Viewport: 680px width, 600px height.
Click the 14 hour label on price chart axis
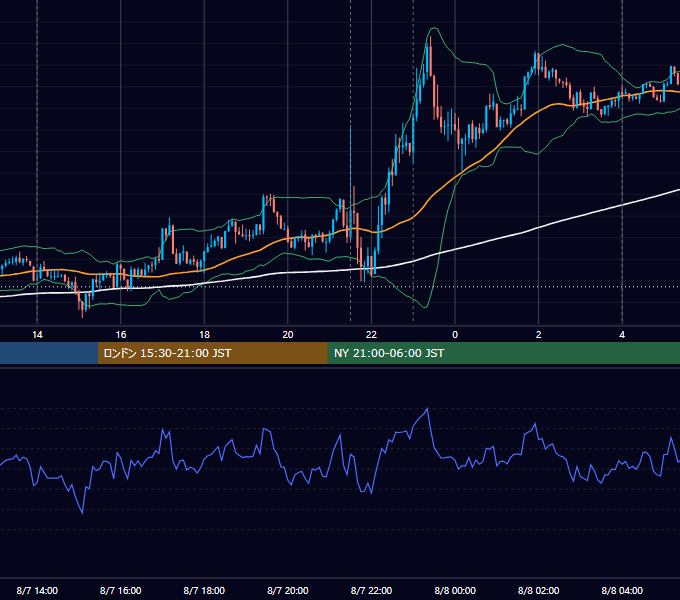(37, 335)
